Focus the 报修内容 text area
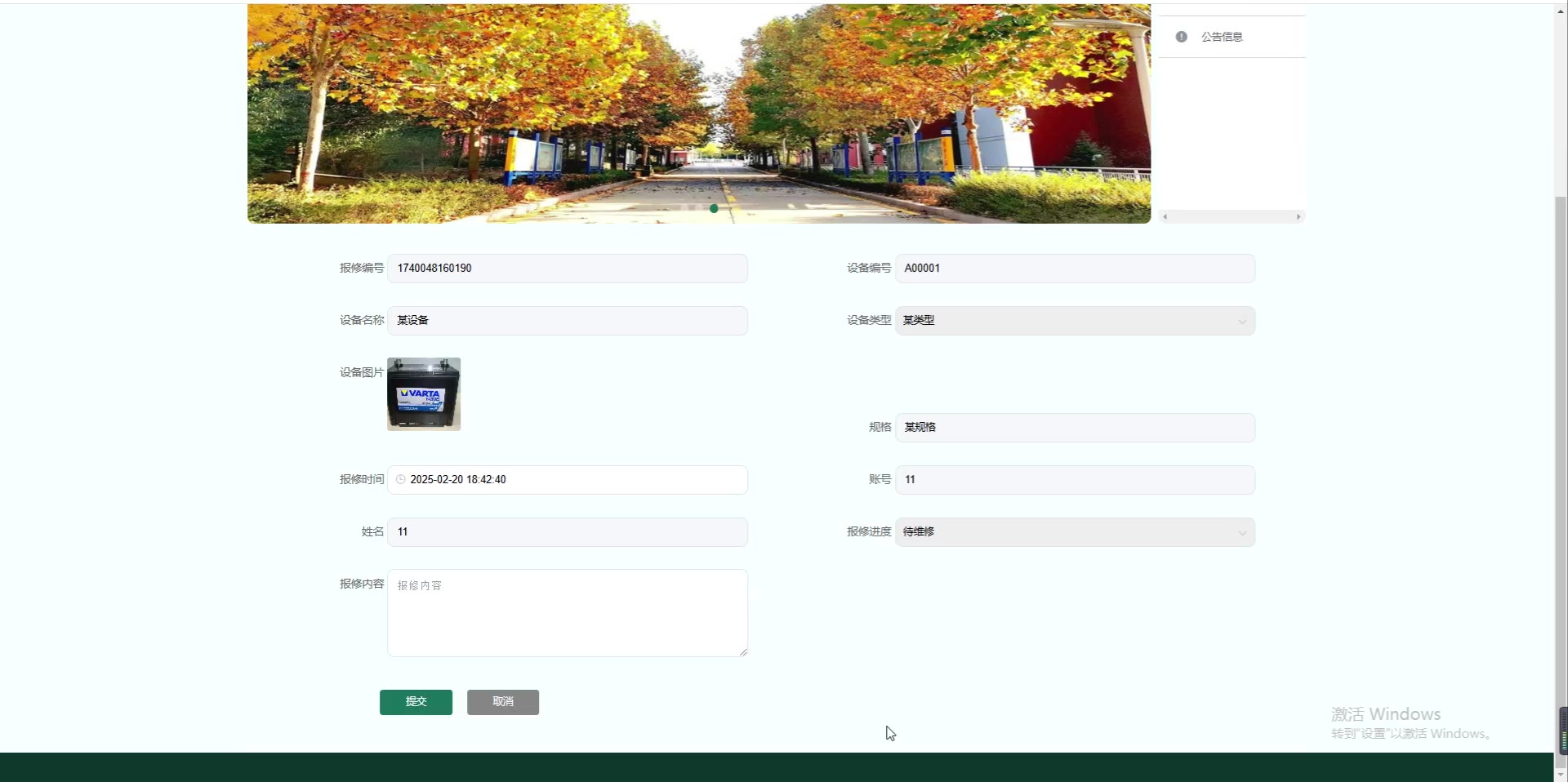This screenshot has width=1568, height=782. click(x=567, y=613)
